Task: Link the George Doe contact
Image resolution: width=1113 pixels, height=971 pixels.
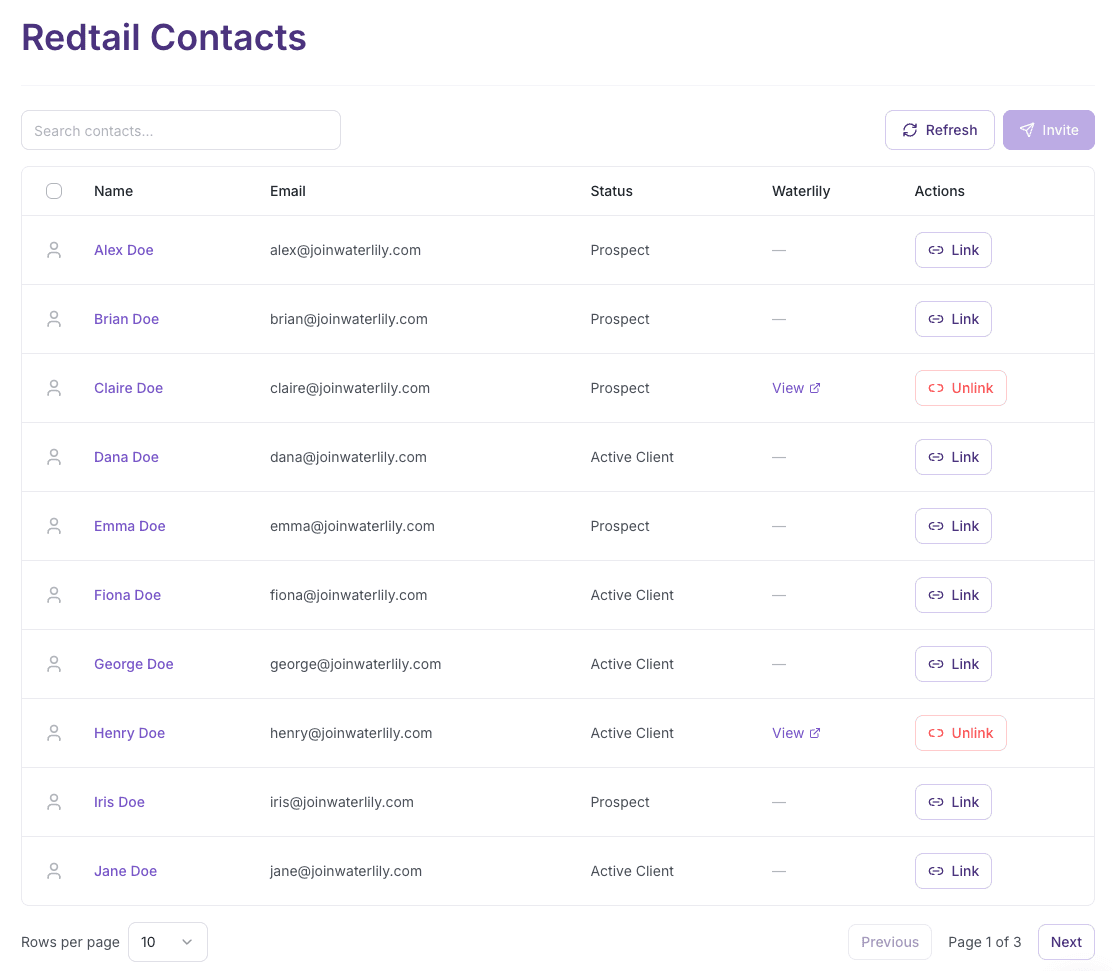Action: pos(953,664)
